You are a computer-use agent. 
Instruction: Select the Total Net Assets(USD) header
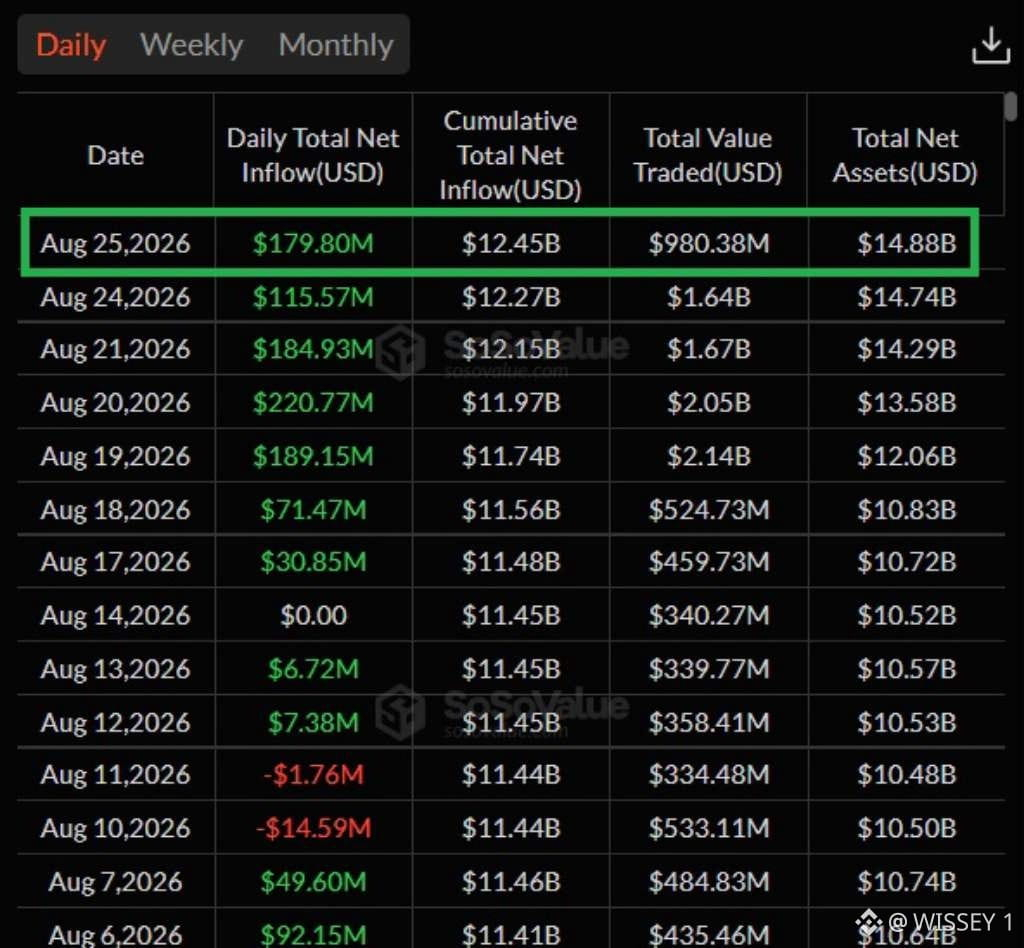tap(905, 155)
